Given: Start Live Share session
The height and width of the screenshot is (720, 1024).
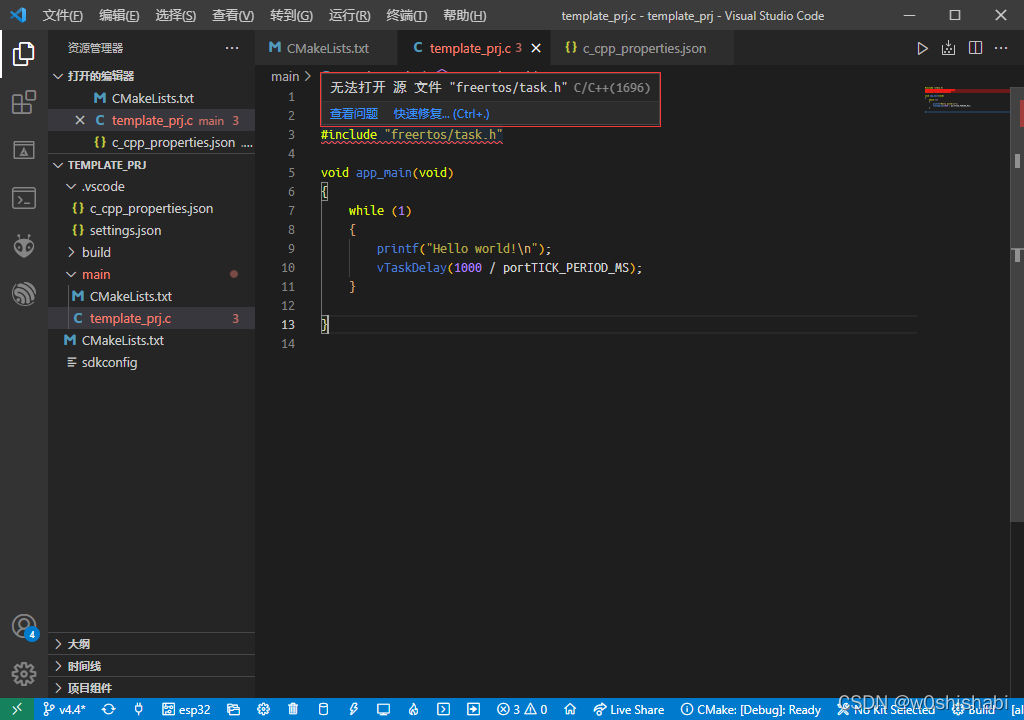Looking at the screenshot, I should 629,709.
